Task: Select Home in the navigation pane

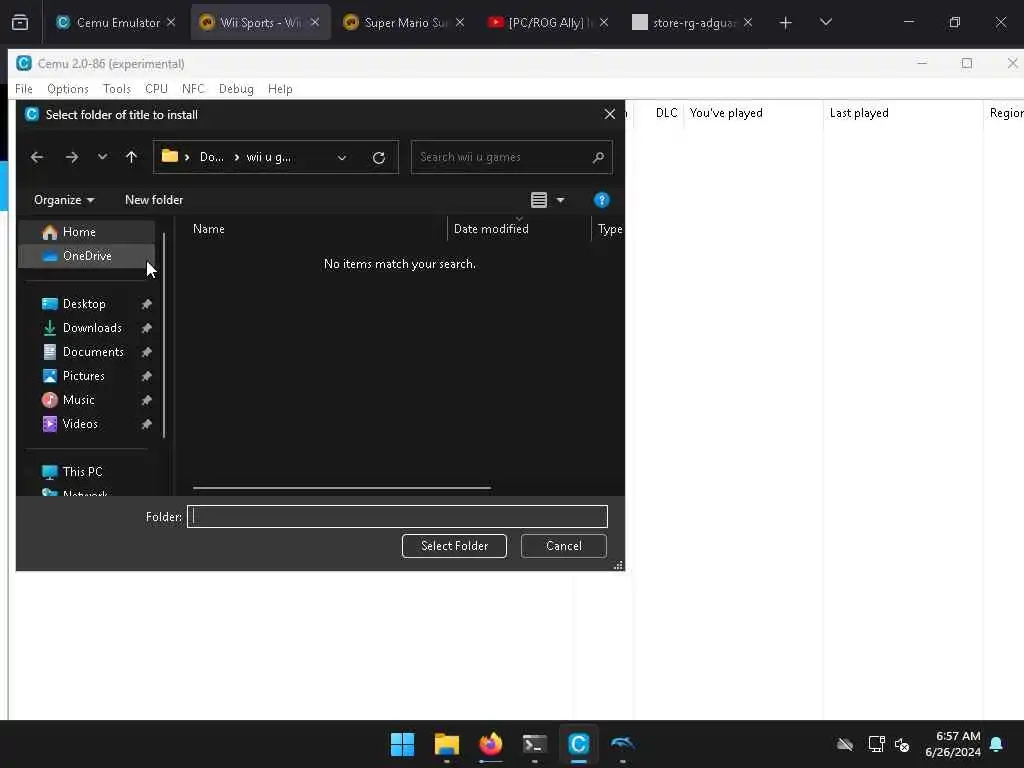Action: (87, 232)
